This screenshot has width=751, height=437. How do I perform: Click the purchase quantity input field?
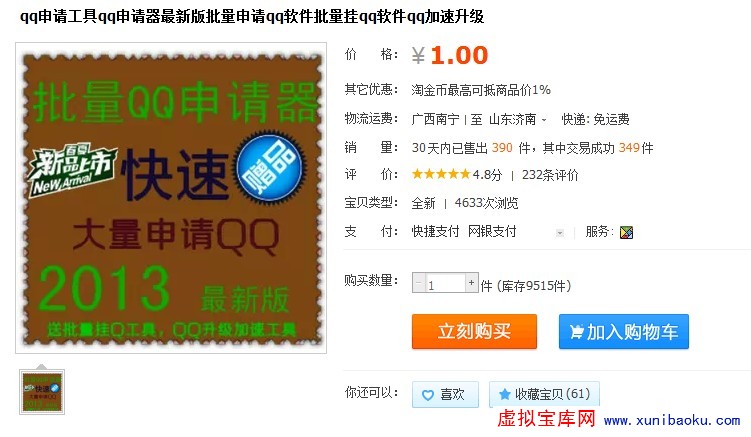445,283
